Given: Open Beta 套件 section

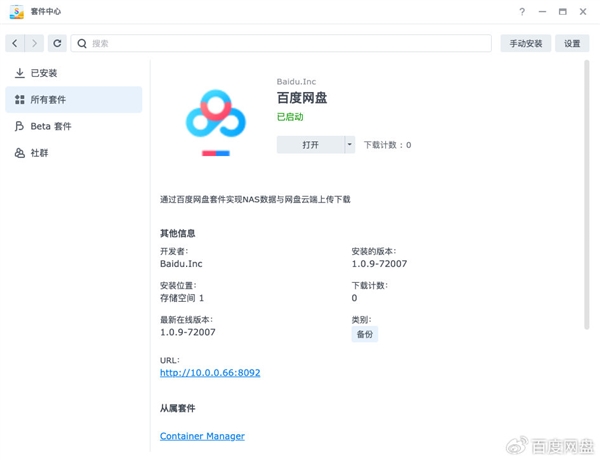Looking at the screenshot, I should pyautogui.click(x=50, y=127).
